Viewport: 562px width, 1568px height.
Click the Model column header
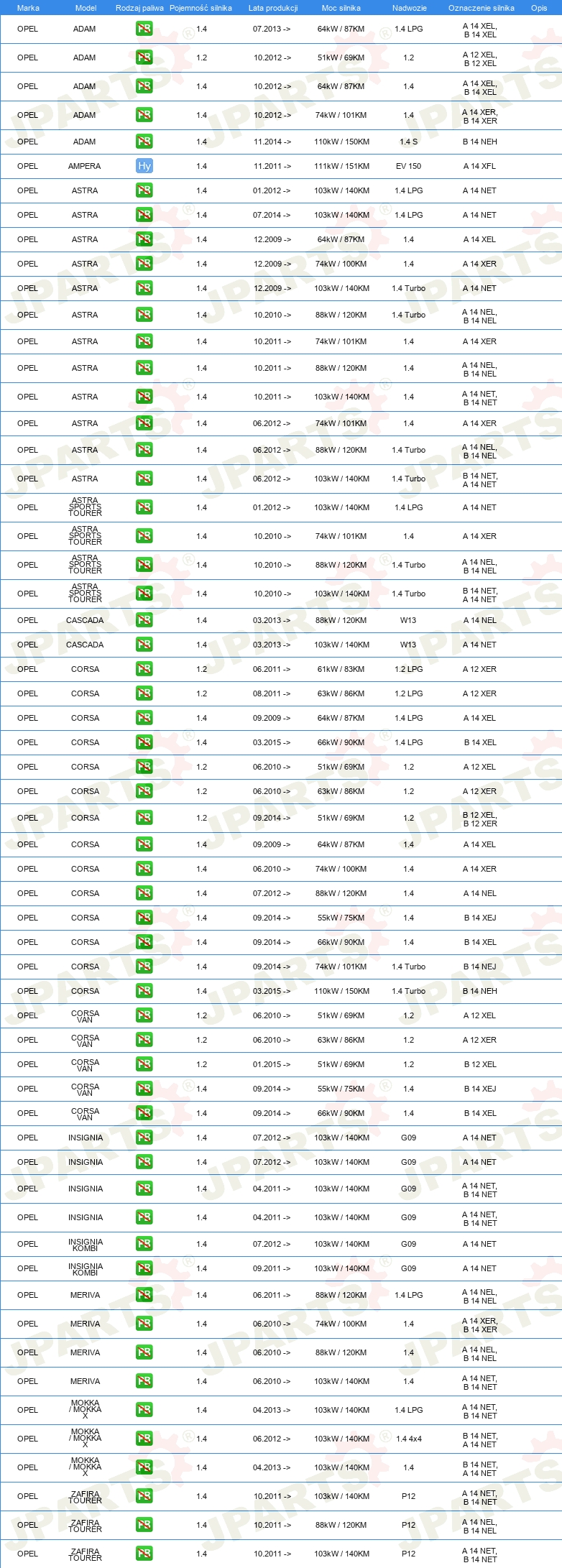[x=86, y=8]
